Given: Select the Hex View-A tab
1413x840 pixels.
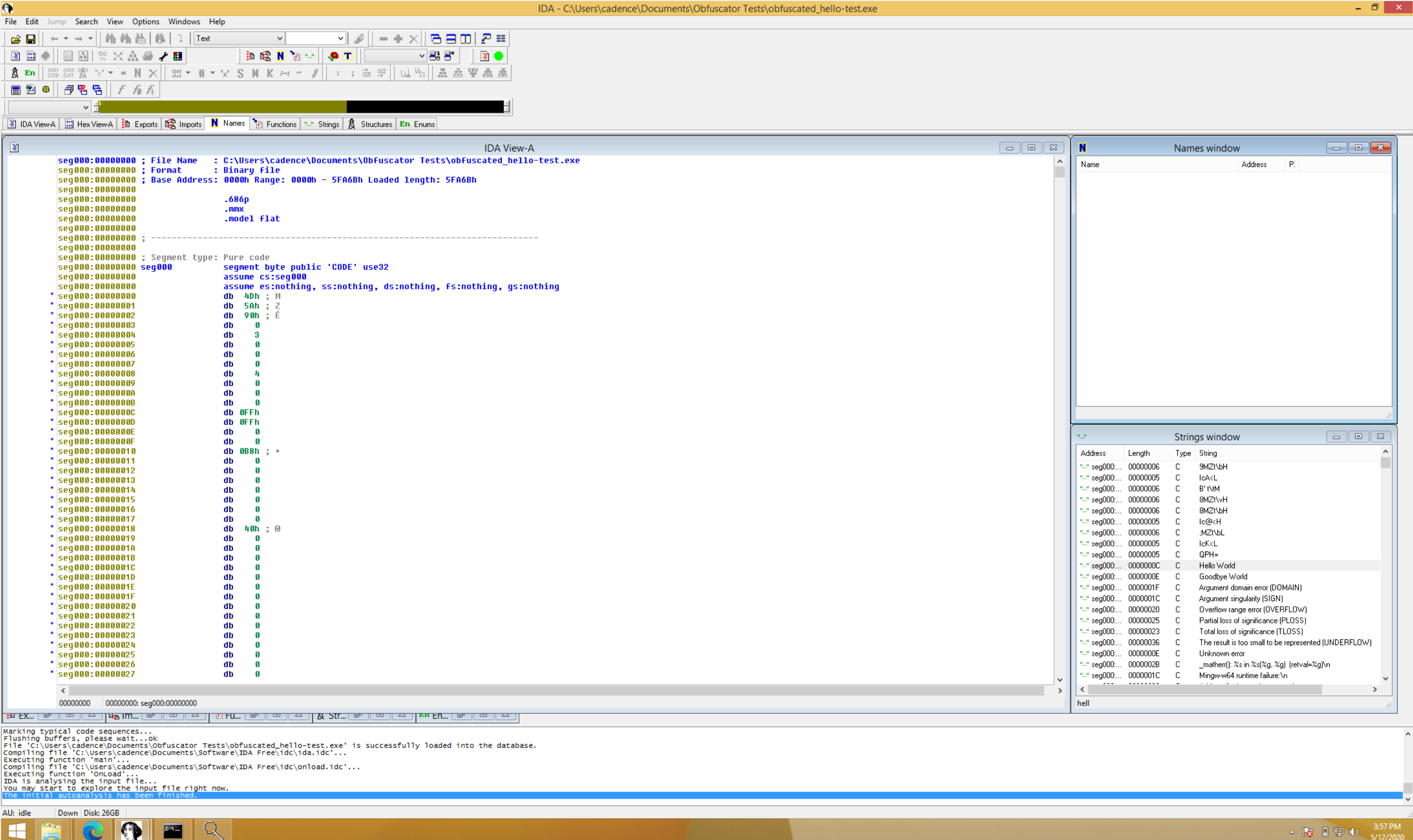Looking at the screenshot, I should (89, 124).
